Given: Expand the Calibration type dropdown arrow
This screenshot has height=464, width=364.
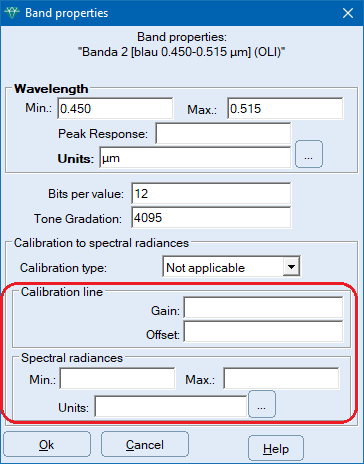Looking at the screenshot, I should pyautogui.click(x=291, y=267).
